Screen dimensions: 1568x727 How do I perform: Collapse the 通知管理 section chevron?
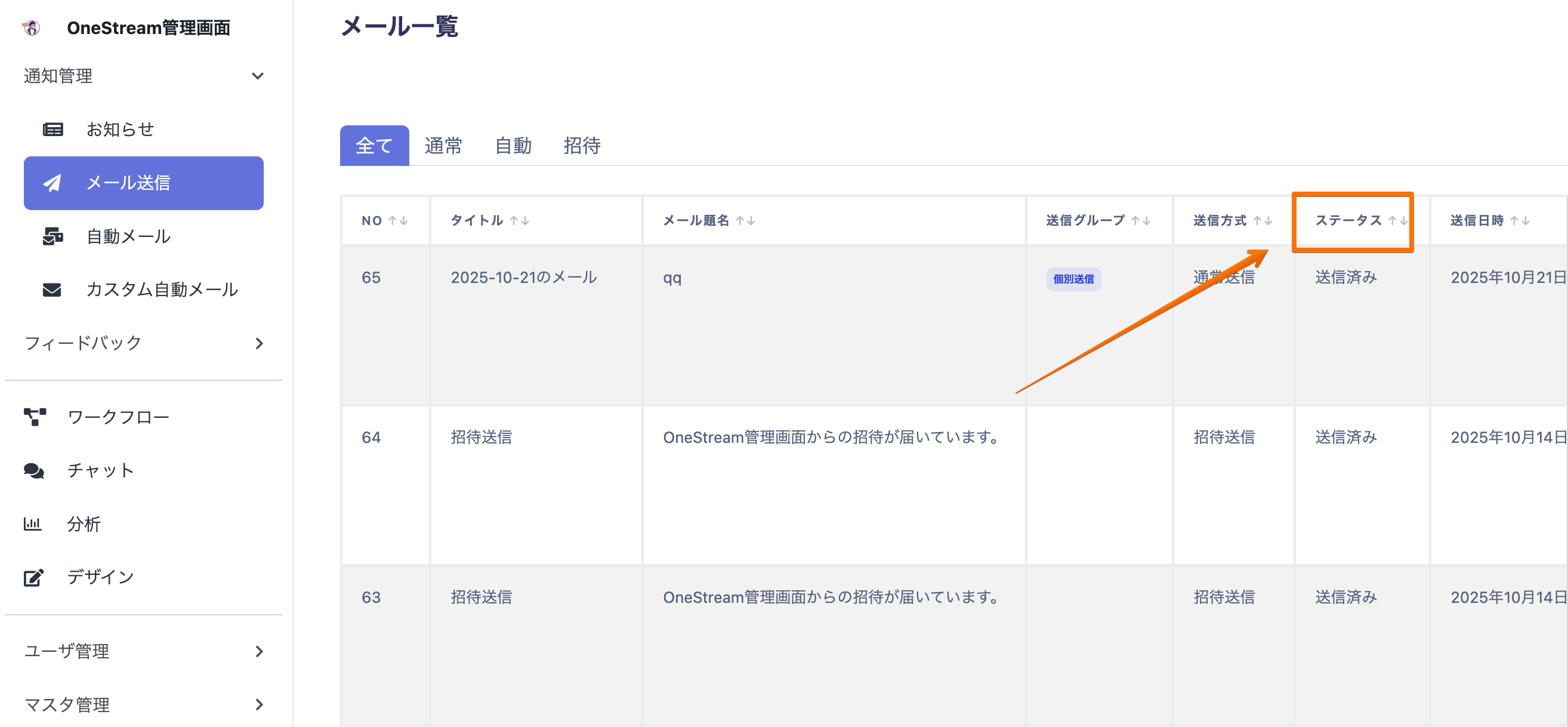258,76
